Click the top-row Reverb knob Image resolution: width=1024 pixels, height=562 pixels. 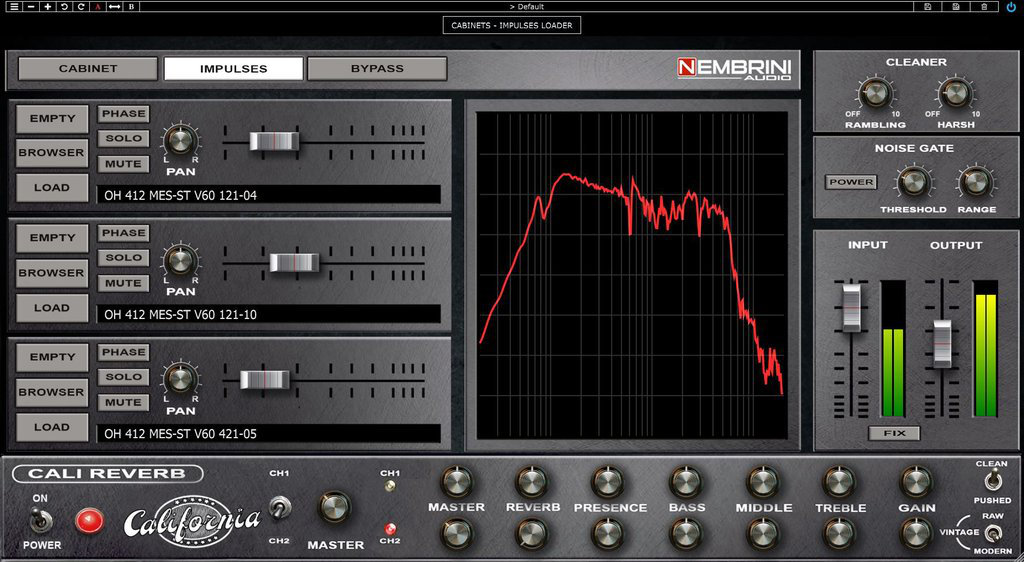pyautogui.click(x=532, y=482)
